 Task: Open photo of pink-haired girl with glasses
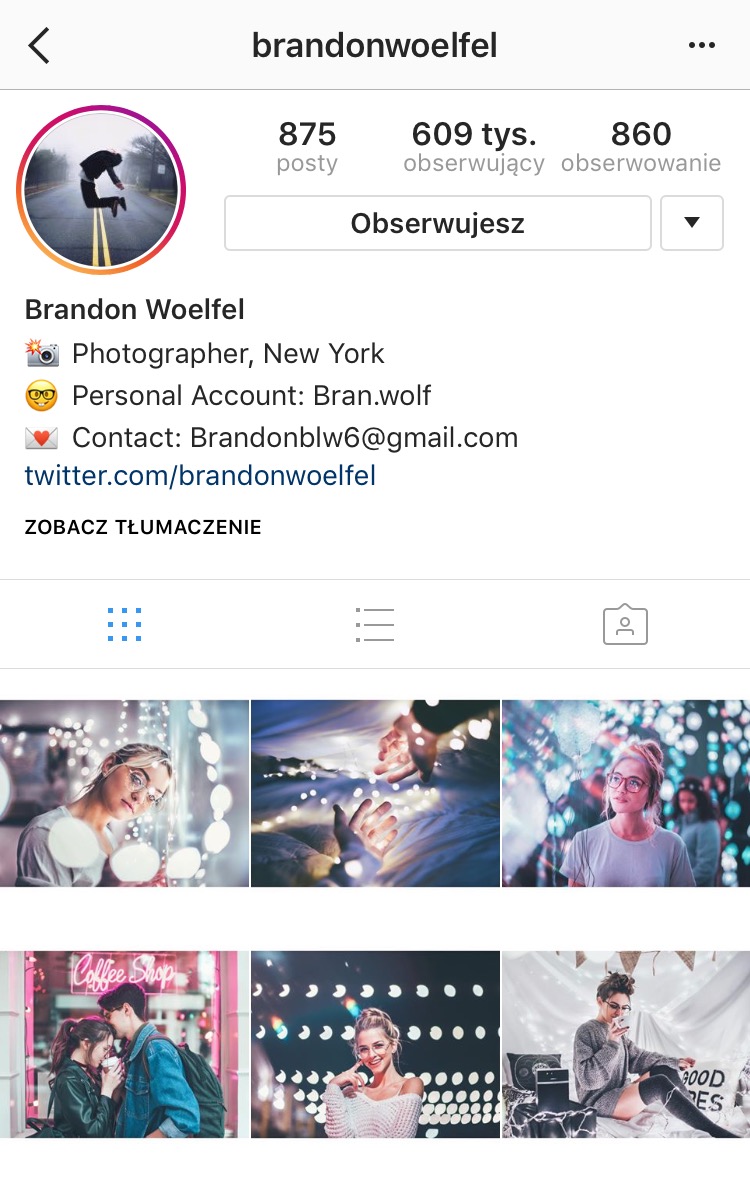coord(626,793)
